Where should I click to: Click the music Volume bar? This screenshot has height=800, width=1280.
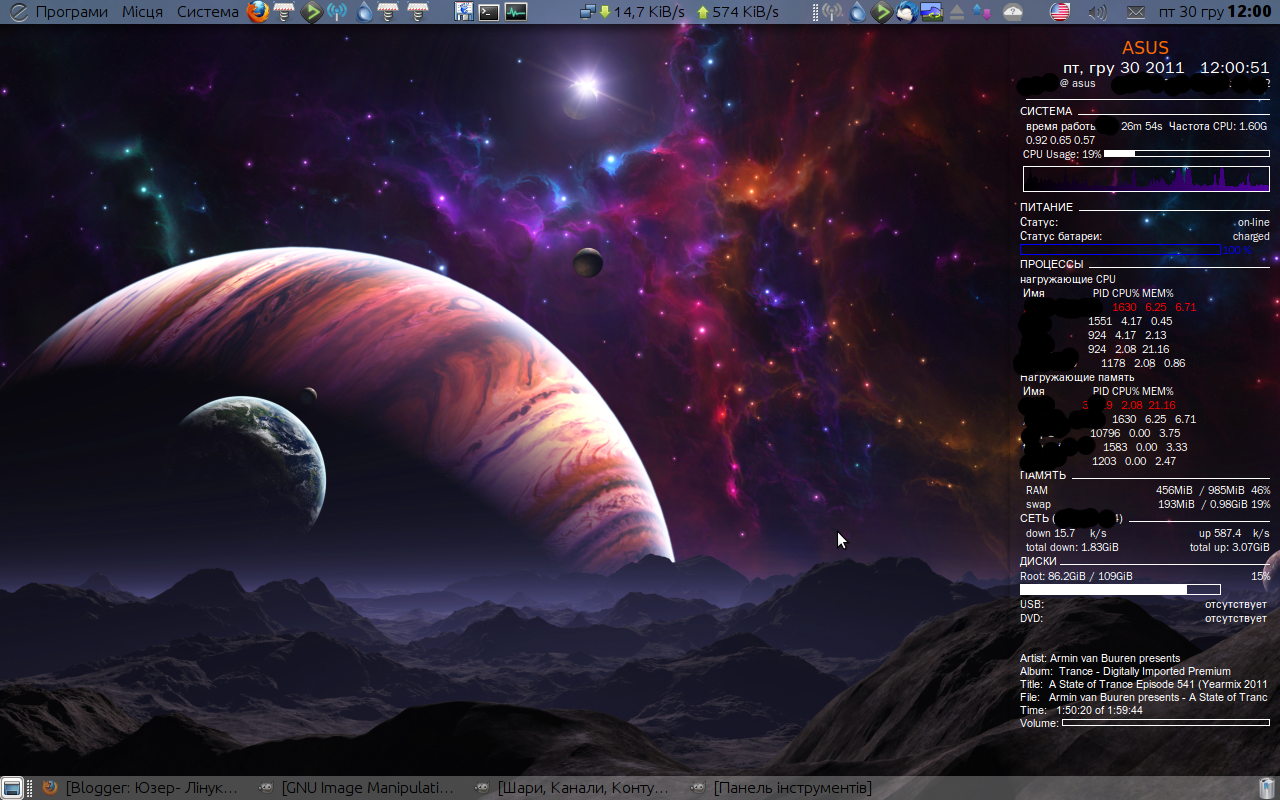(1165, 722)
